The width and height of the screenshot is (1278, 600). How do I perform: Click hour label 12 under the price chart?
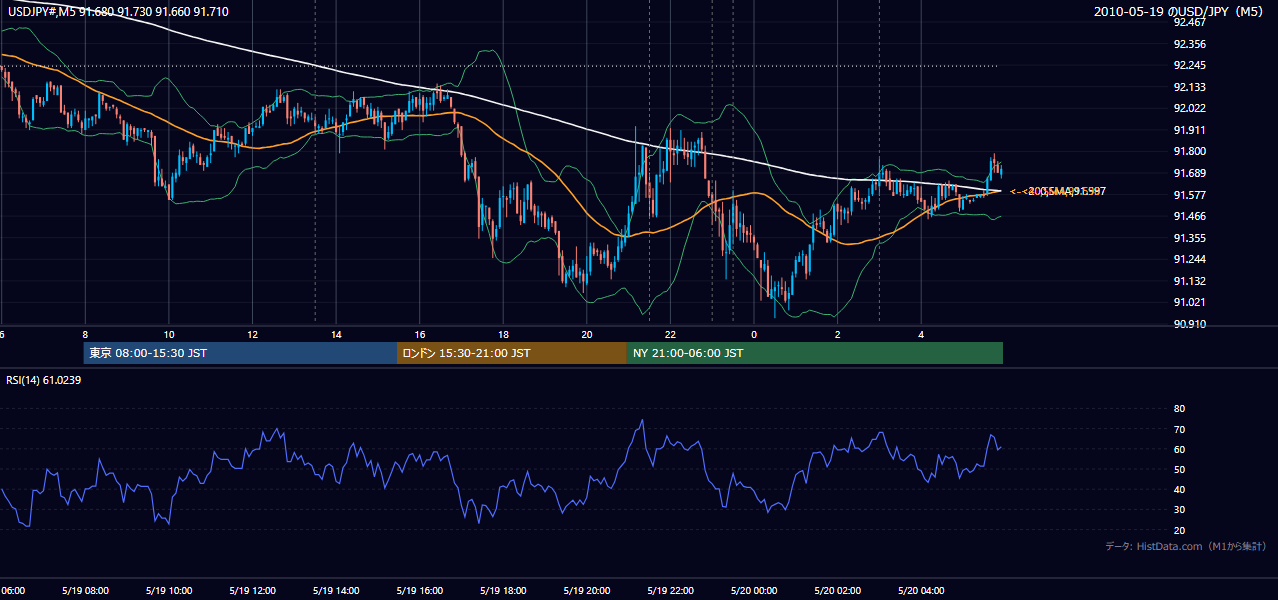252,335
